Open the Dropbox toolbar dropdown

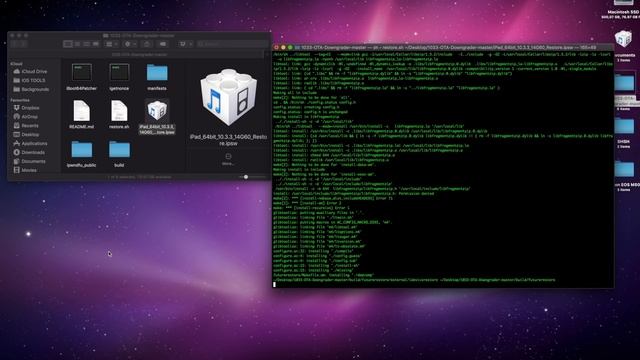(185, 44)
